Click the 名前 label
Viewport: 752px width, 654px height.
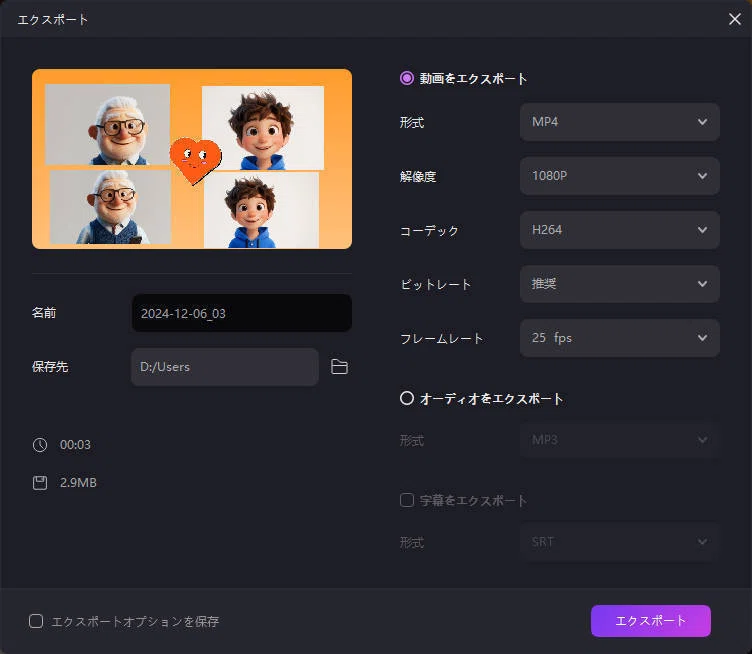click(44, 313)
